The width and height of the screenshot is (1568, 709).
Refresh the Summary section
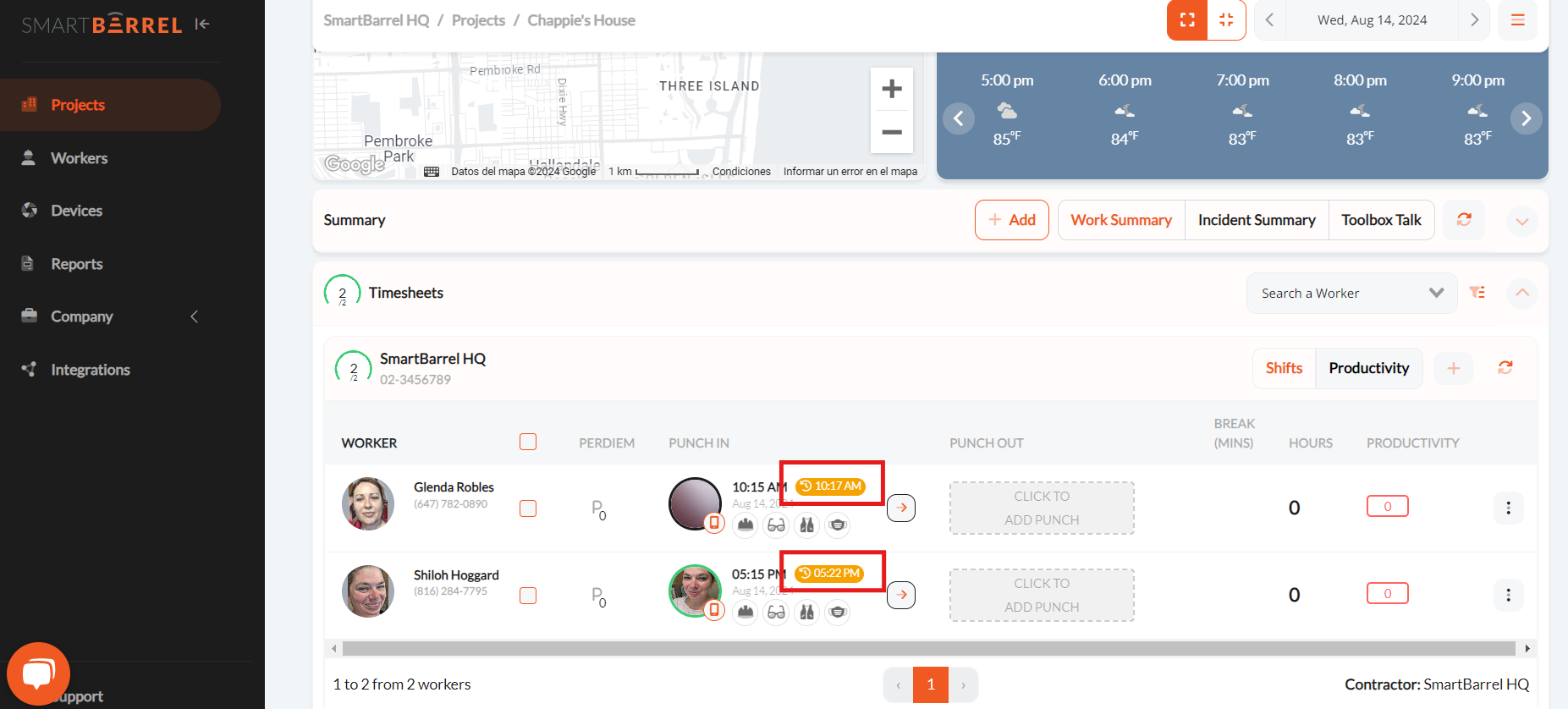tap(1464, 219)
